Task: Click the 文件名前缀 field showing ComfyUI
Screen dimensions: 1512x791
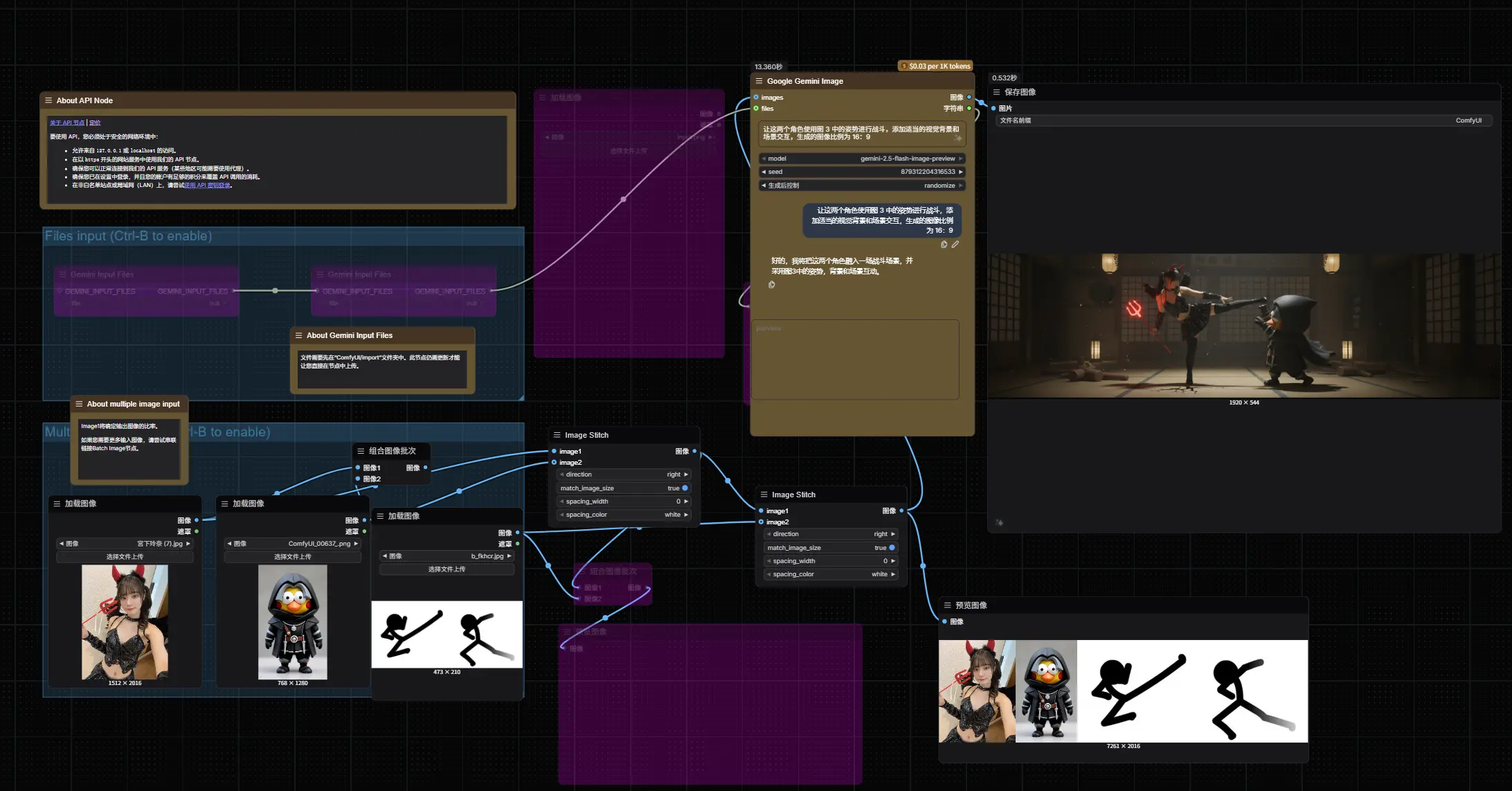Action: point(1243,121)
